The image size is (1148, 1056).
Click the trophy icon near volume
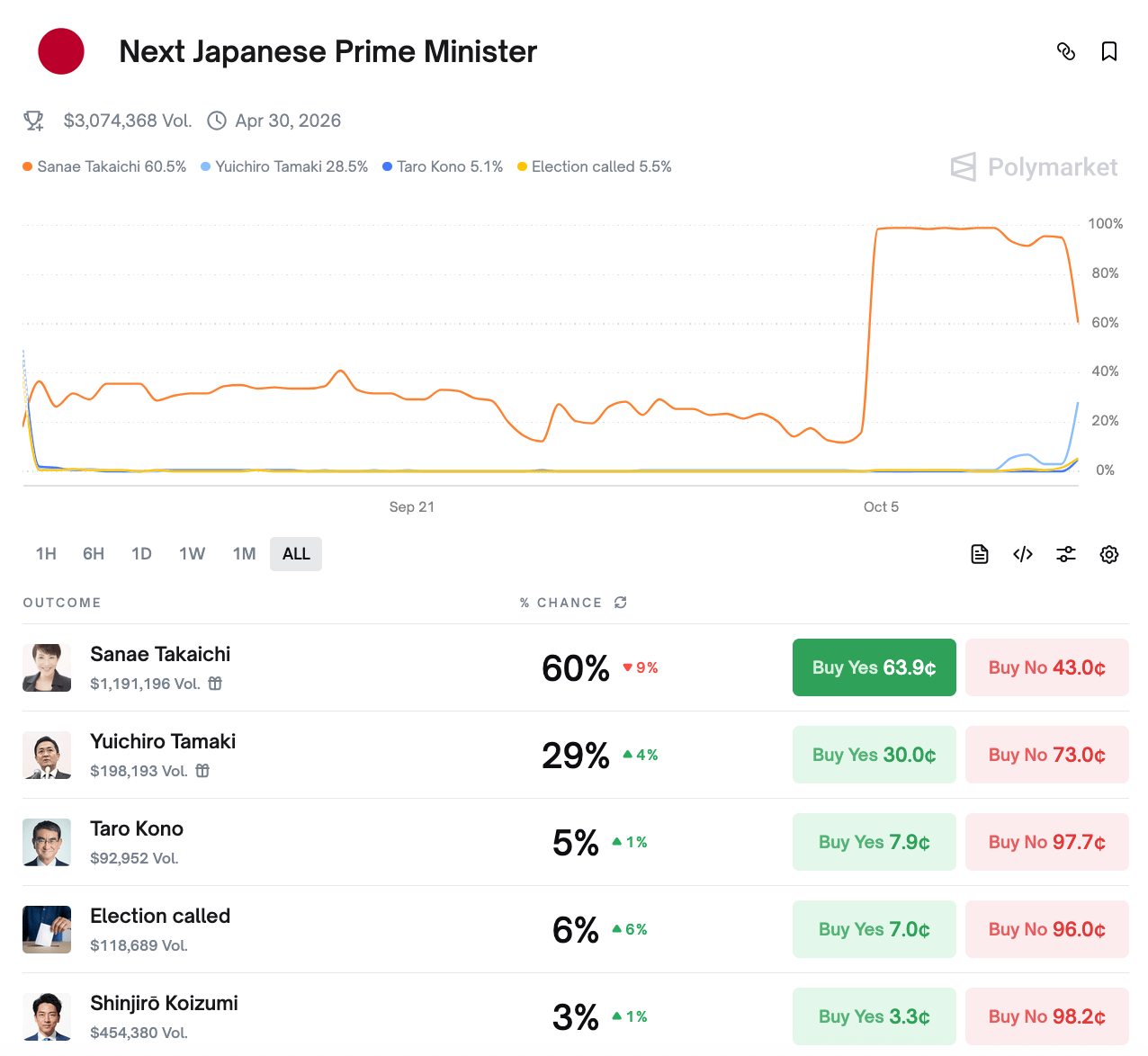point(34,121)
